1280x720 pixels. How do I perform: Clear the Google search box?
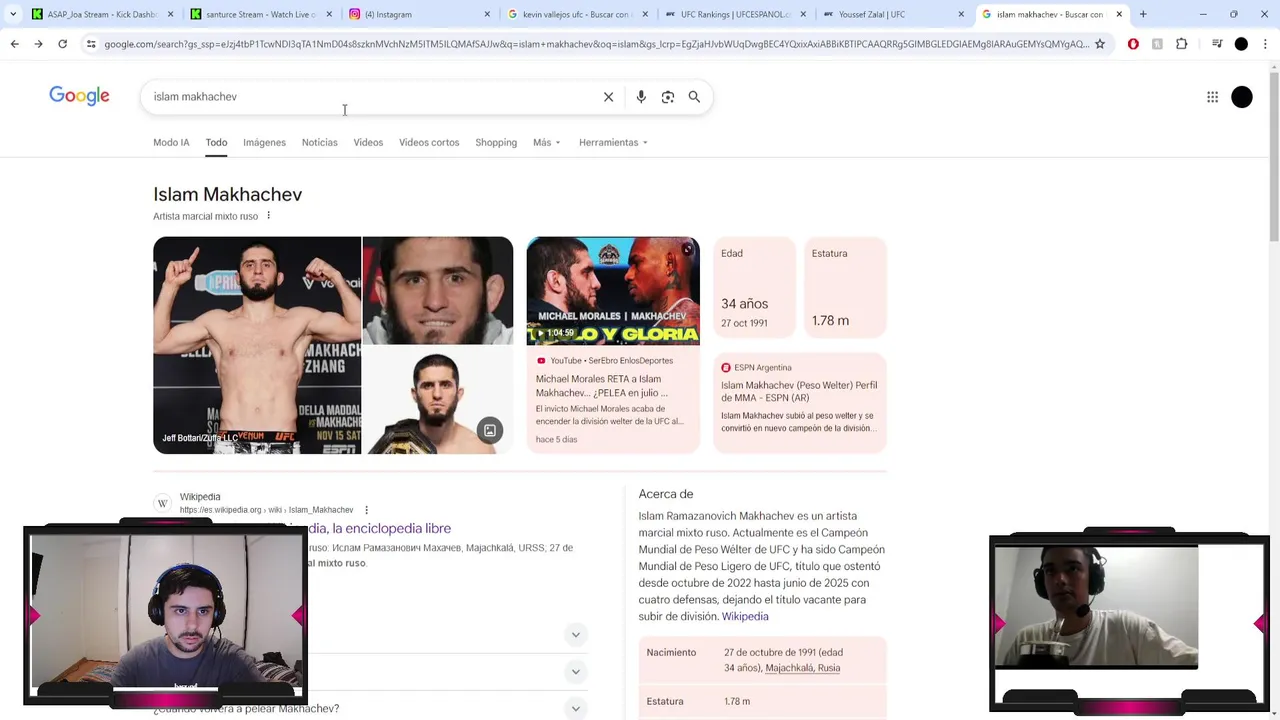click(x=608, y=97)
